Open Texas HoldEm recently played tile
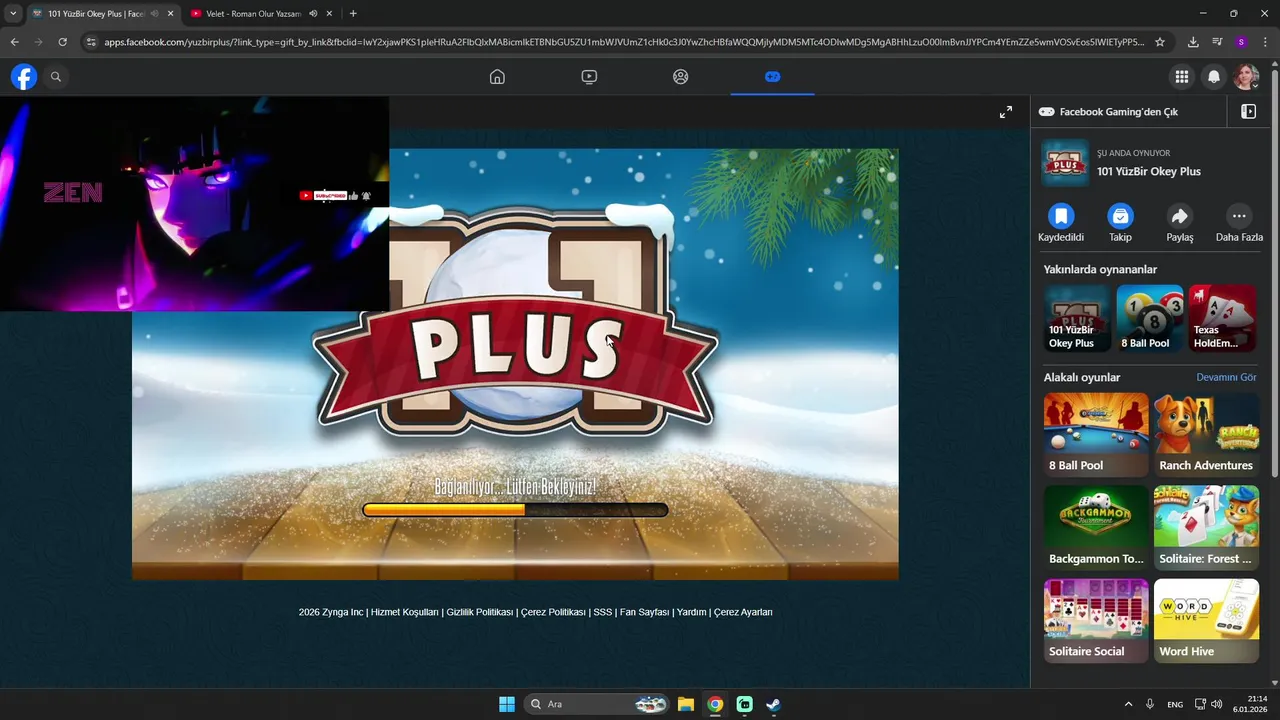This screenshot has width=1280, height=720. (x=1222, y=318)
